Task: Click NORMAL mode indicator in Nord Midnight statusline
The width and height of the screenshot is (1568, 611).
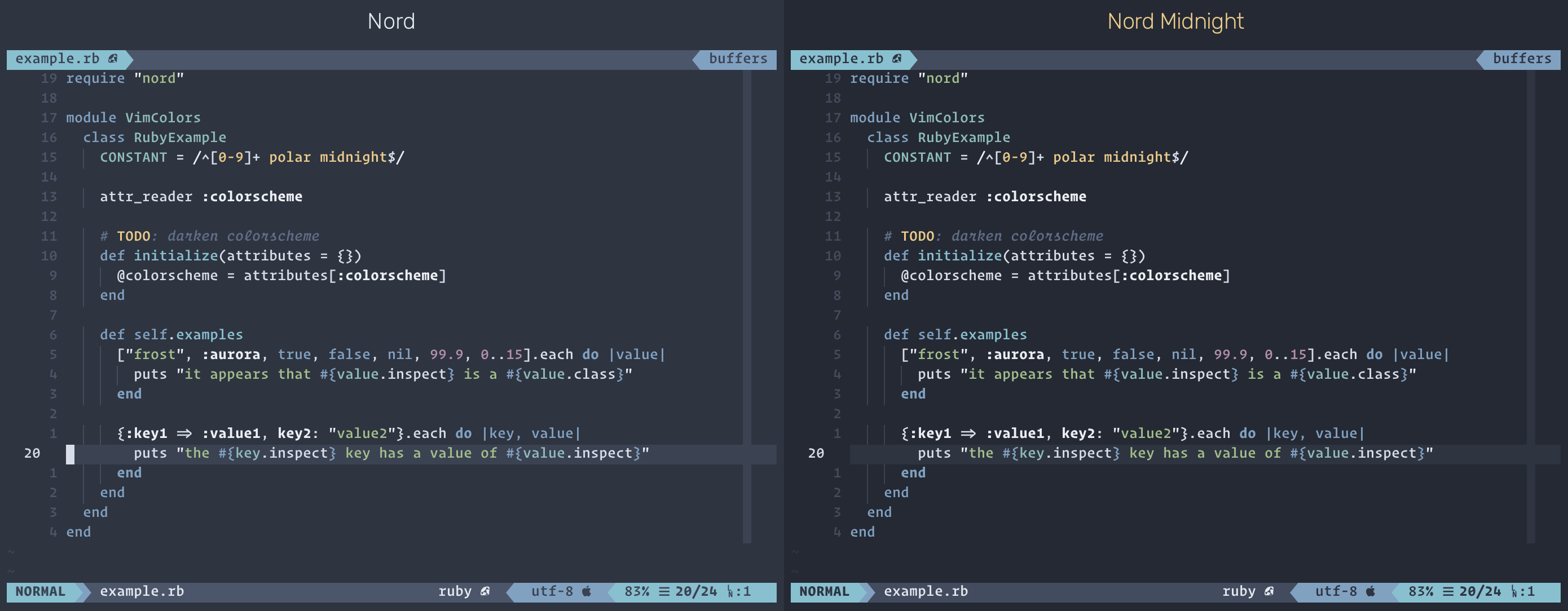Action: [824, 591]
